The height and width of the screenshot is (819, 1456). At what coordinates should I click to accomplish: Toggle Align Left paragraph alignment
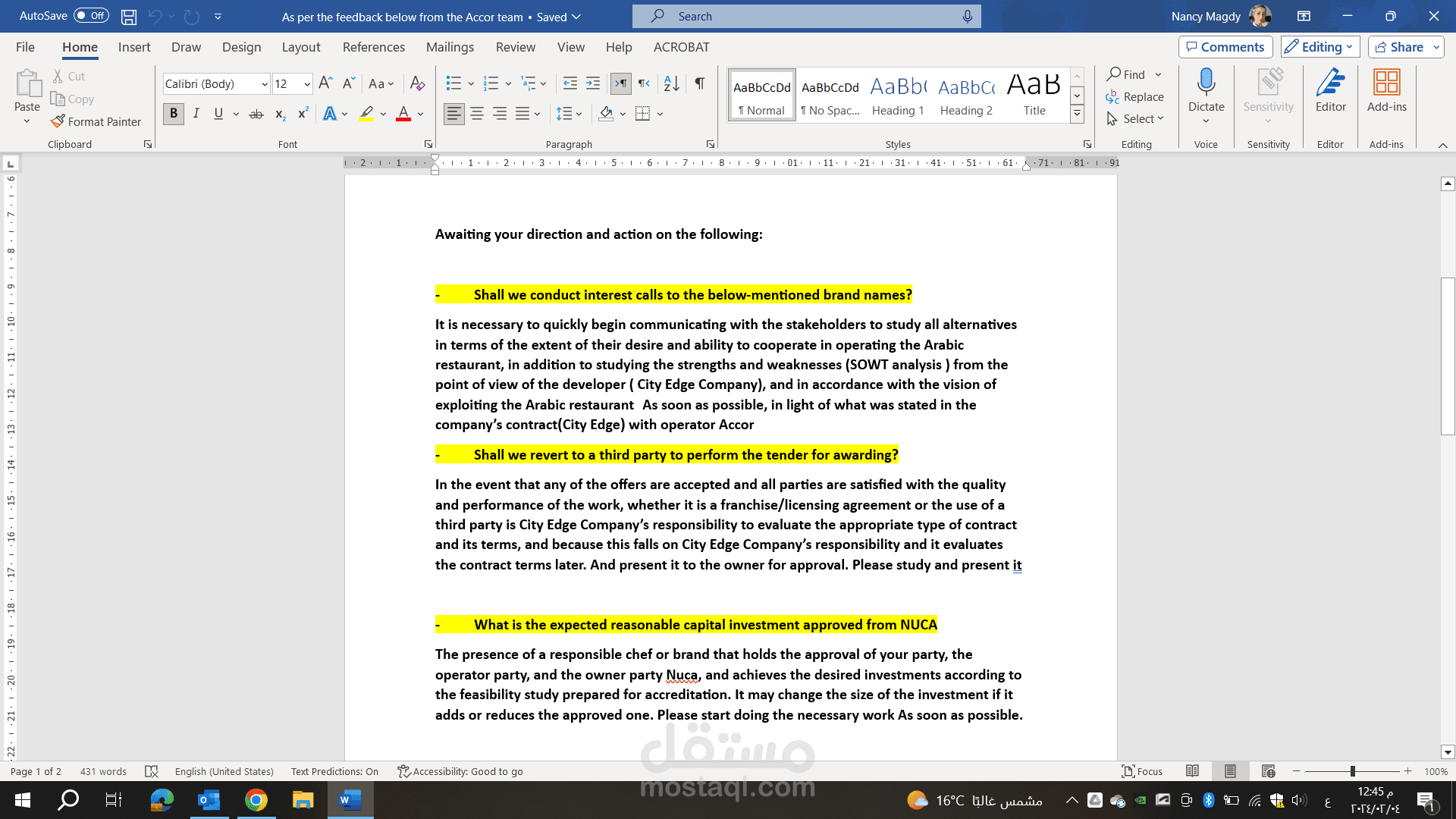pyautogui.click(x=454, y=114)
